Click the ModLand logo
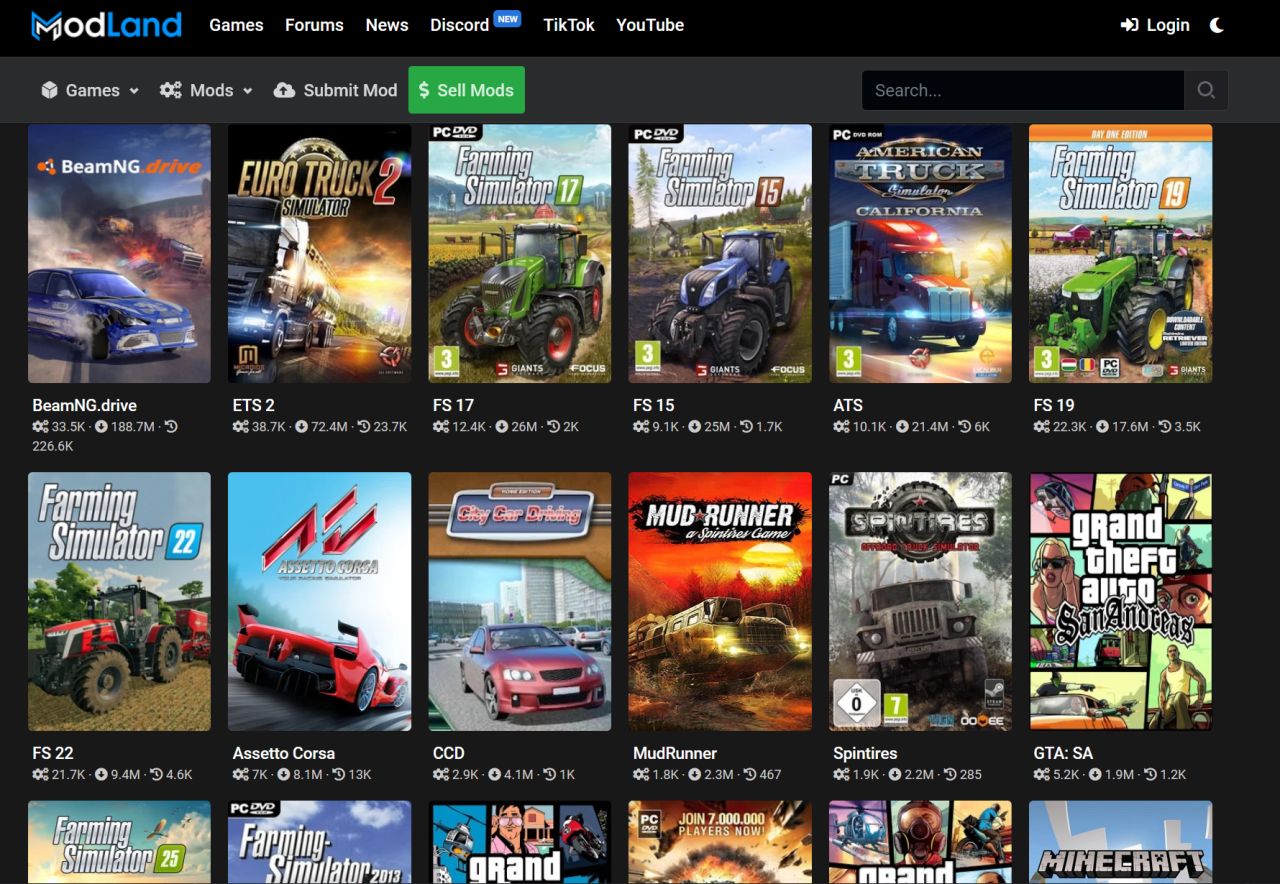 tap(106, 25)
